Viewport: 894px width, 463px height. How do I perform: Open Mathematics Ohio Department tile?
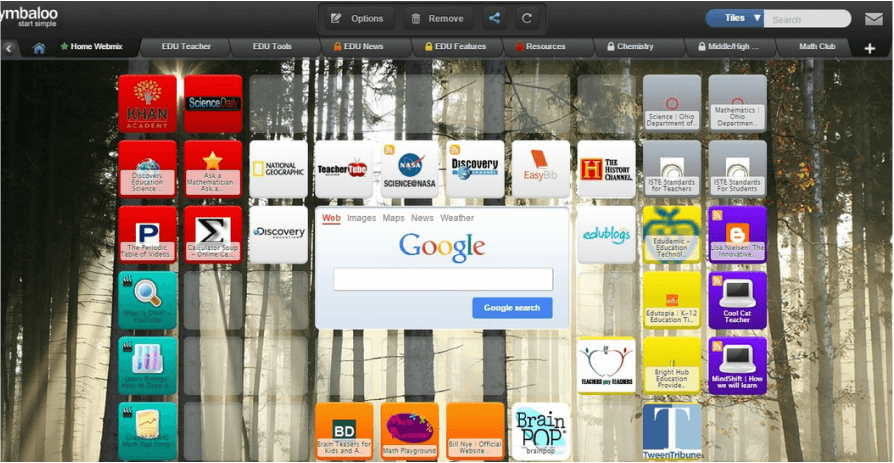click(737, 104)
